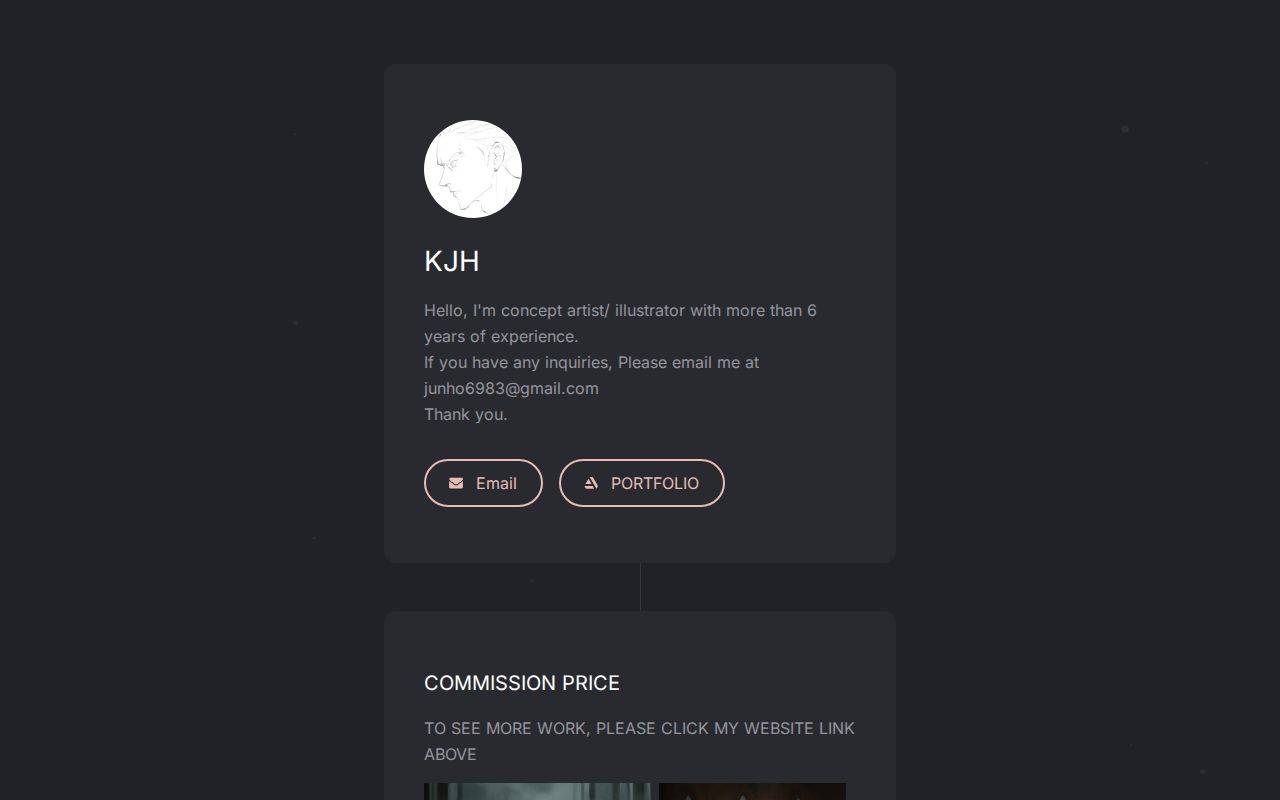Open the PORTFOLIO button text
This screenshot has height=800, width=1280.
click(x=655, y=483)
